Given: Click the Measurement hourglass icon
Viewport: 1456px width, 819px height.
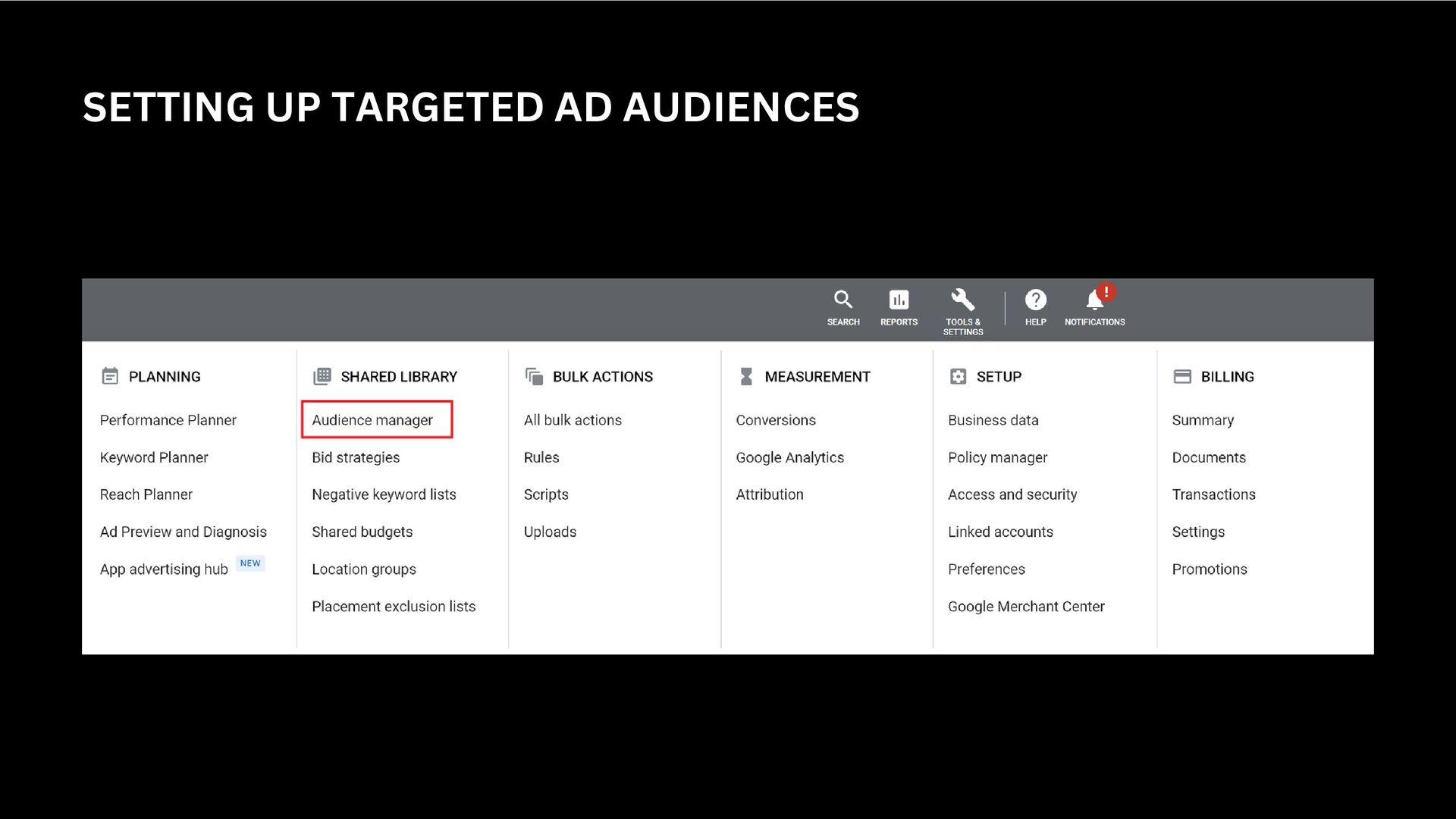Looking at the screenshot, I should pos(746,376).
